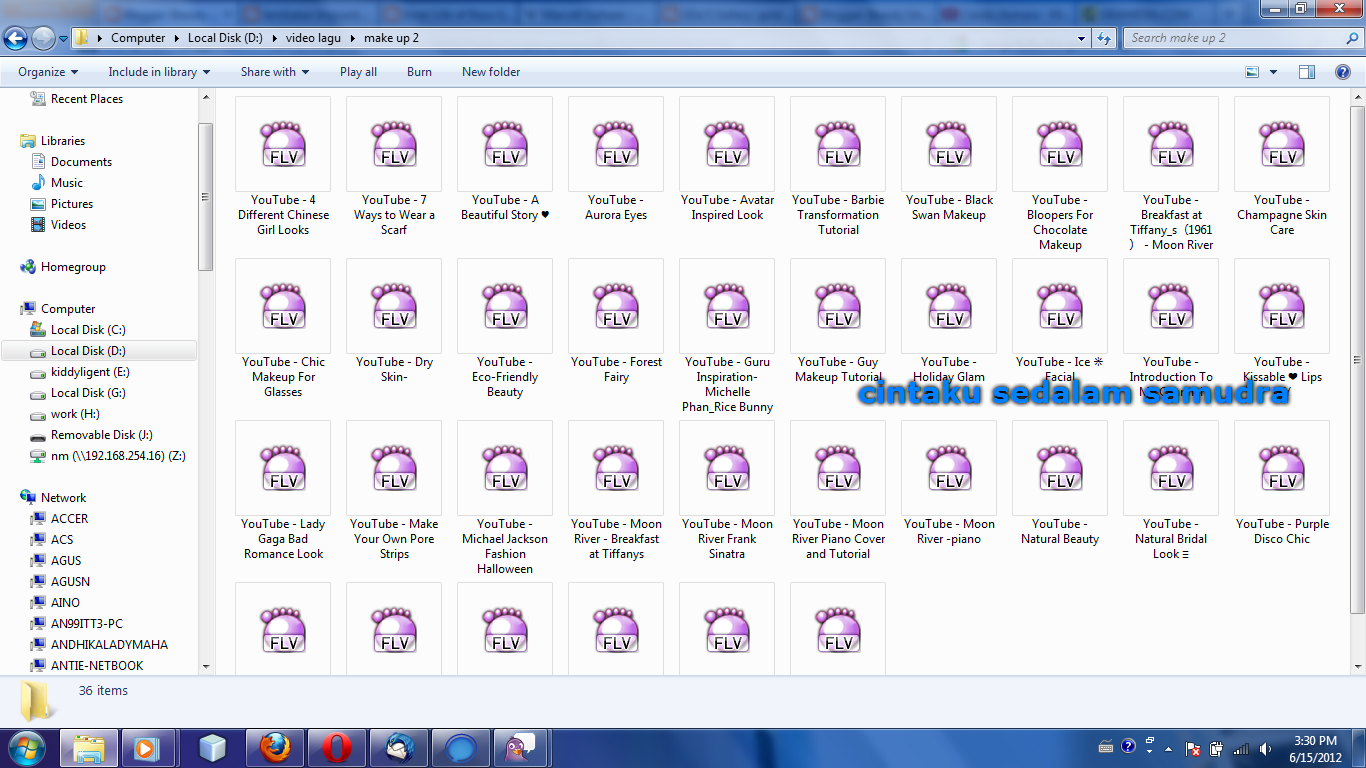Screen dimensions: 1366x768
Task: Open the Opera browser taskbar icon
Action: pyautogui.click(x=336, y=748)
